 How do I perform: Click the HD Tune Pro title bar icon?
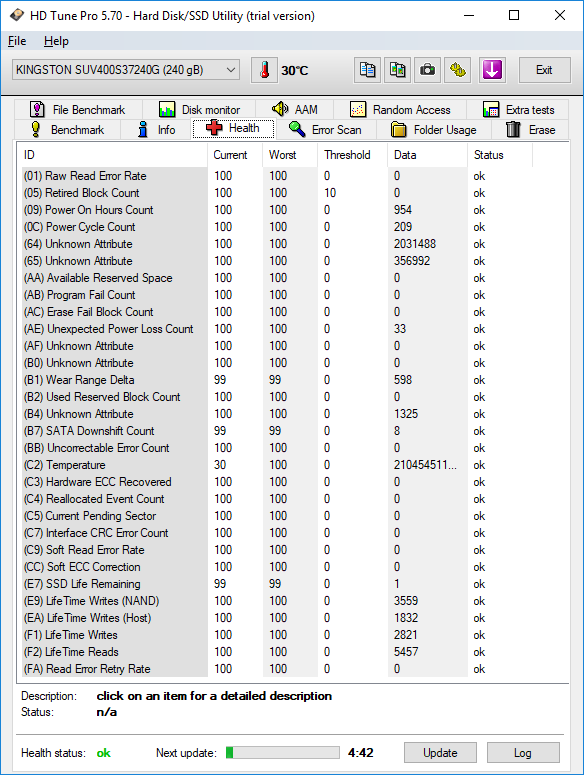pyautogui.click(x=16, y=15)
